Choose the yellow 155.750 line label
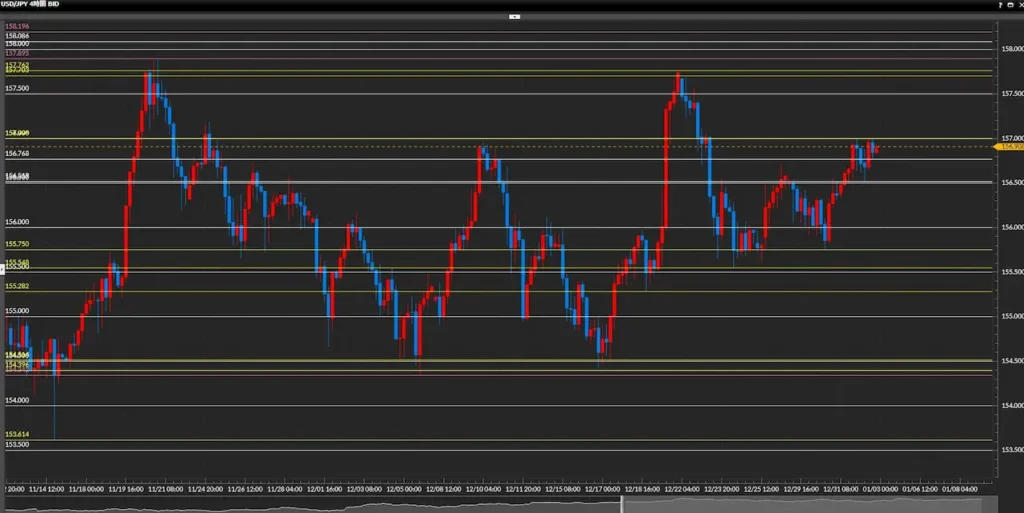Screen dimensions: 1024x513 pyautogui.click(x=17, y=244)
